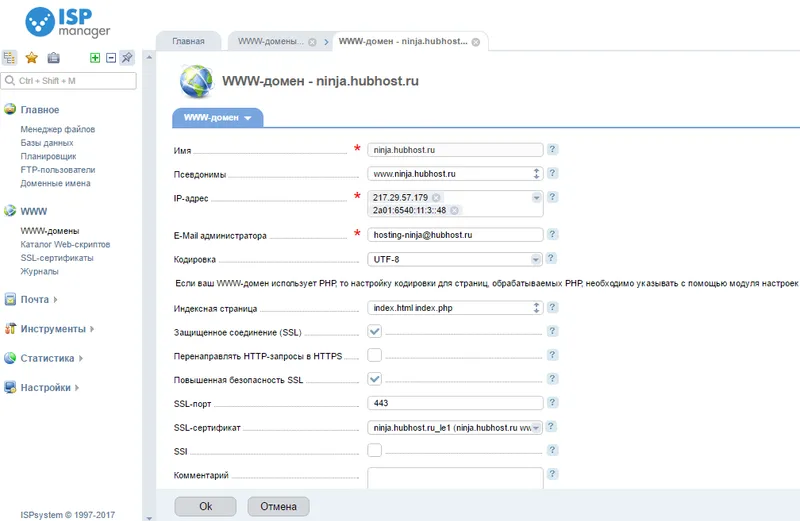This screenshot has width=800, height=521.
Task: Open help for the SSL-сертификат field
Action: pyautogui.click(x=551, y=427)
